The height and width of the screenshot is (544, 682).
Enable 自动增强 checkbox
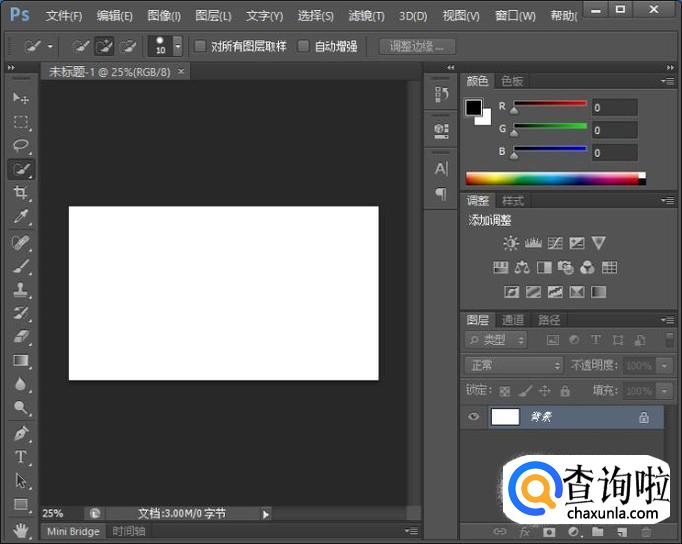click(x=304, y=46)
